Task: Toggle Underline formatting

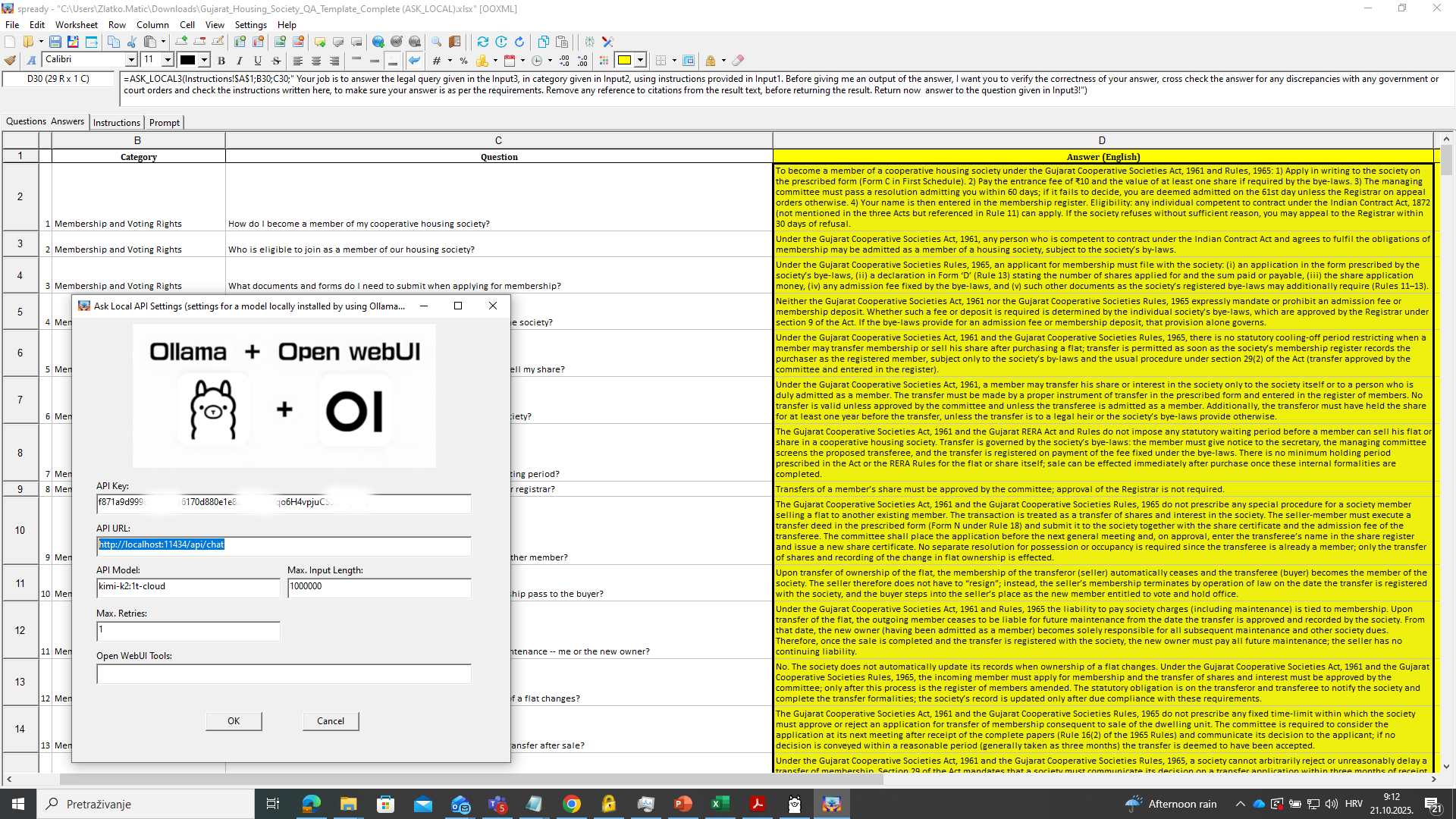Action: [x=258, y=61]
